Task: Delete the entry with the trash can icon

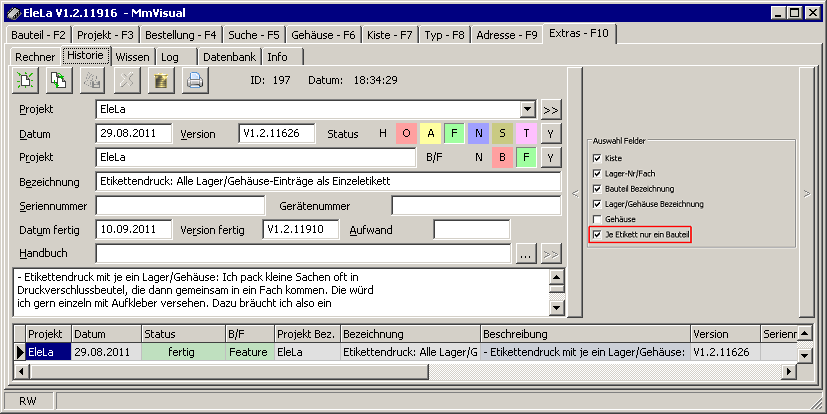Action: click(x=161, y=81)
